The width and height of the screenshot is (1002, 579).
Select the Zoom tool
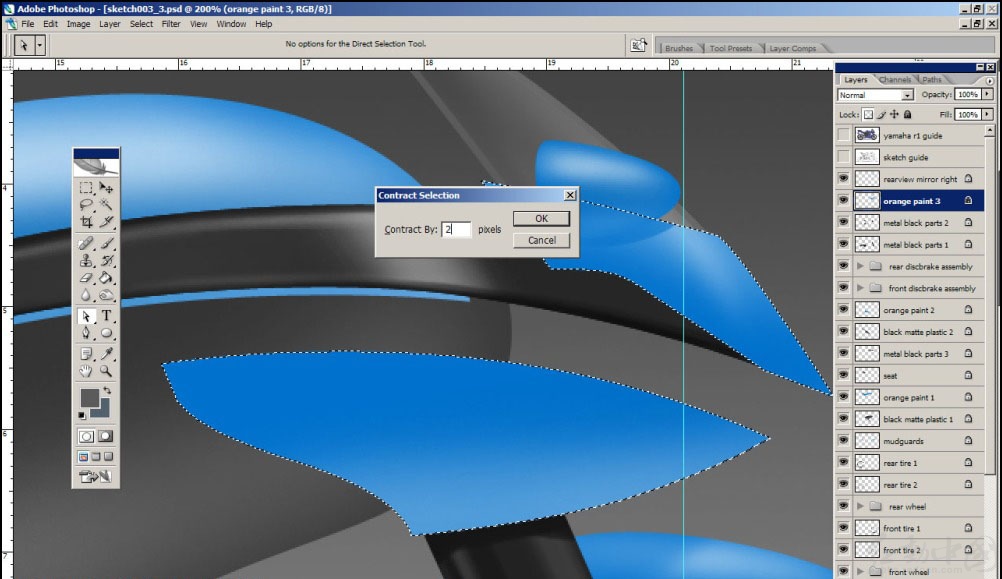(x=106, y=371)
